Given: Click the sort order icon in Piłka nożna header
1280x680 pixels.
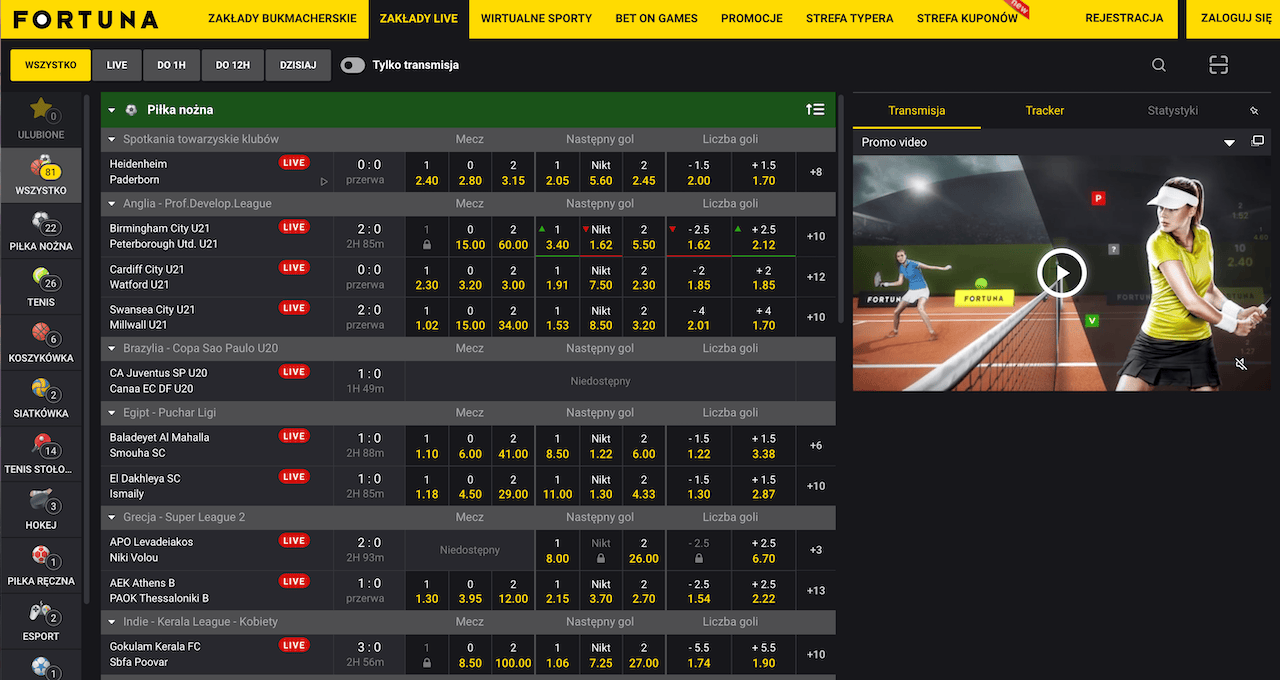Looking at the screenshot, I should point(815,110).
